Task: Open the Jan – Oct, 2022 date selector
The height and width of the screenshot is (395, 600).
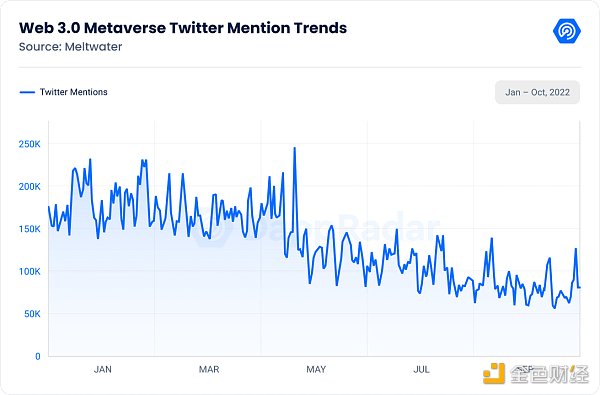Action: [x=537, y=92]
